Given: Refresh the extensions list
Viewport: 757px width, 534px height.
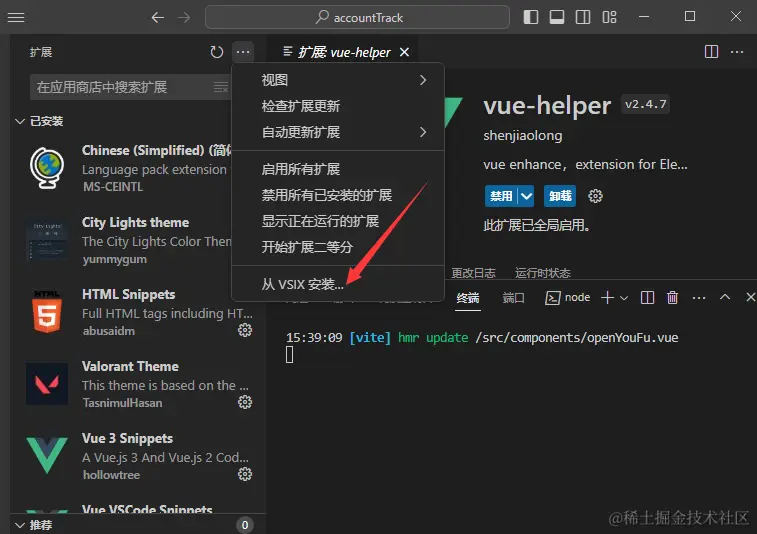Looking at the screenshot, I should [217, 52].
